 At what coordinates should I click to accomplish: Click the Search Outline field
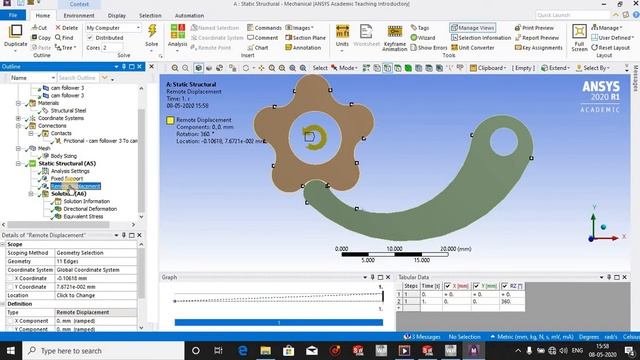pyautogui.click(x=78, y=78)
